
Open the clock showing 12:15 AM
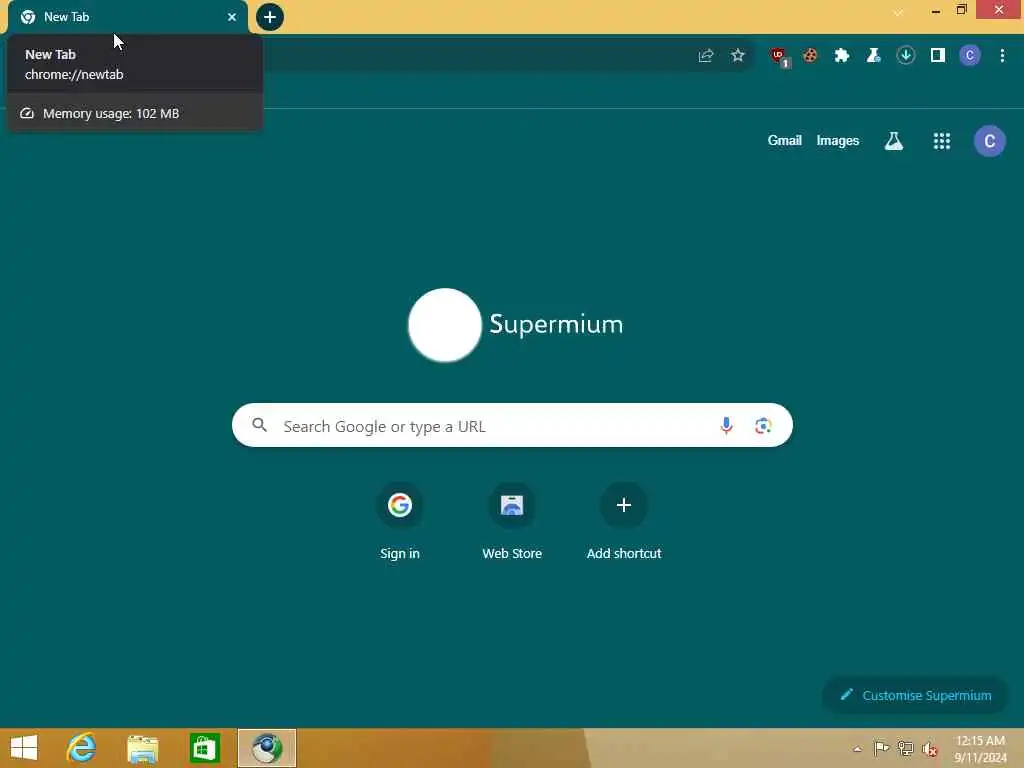click(980, 749)
